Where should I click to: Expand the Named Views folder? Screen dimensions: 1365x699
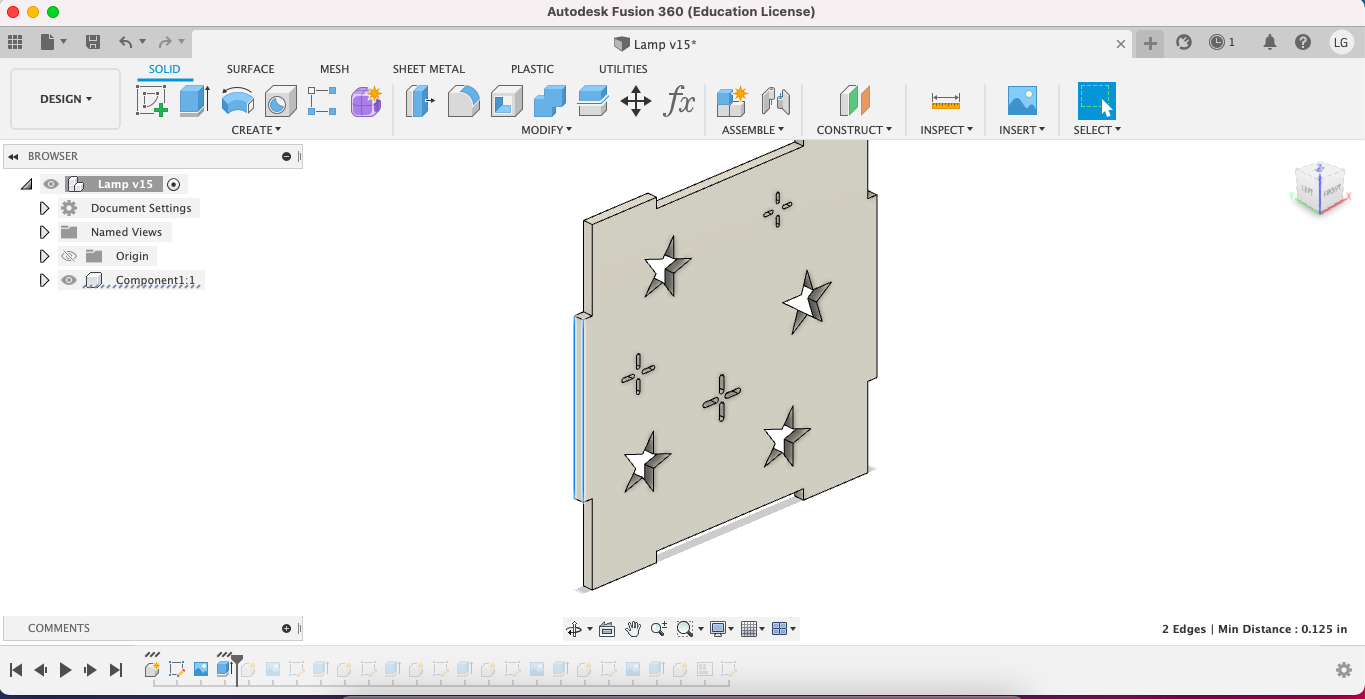pos(44,231)
